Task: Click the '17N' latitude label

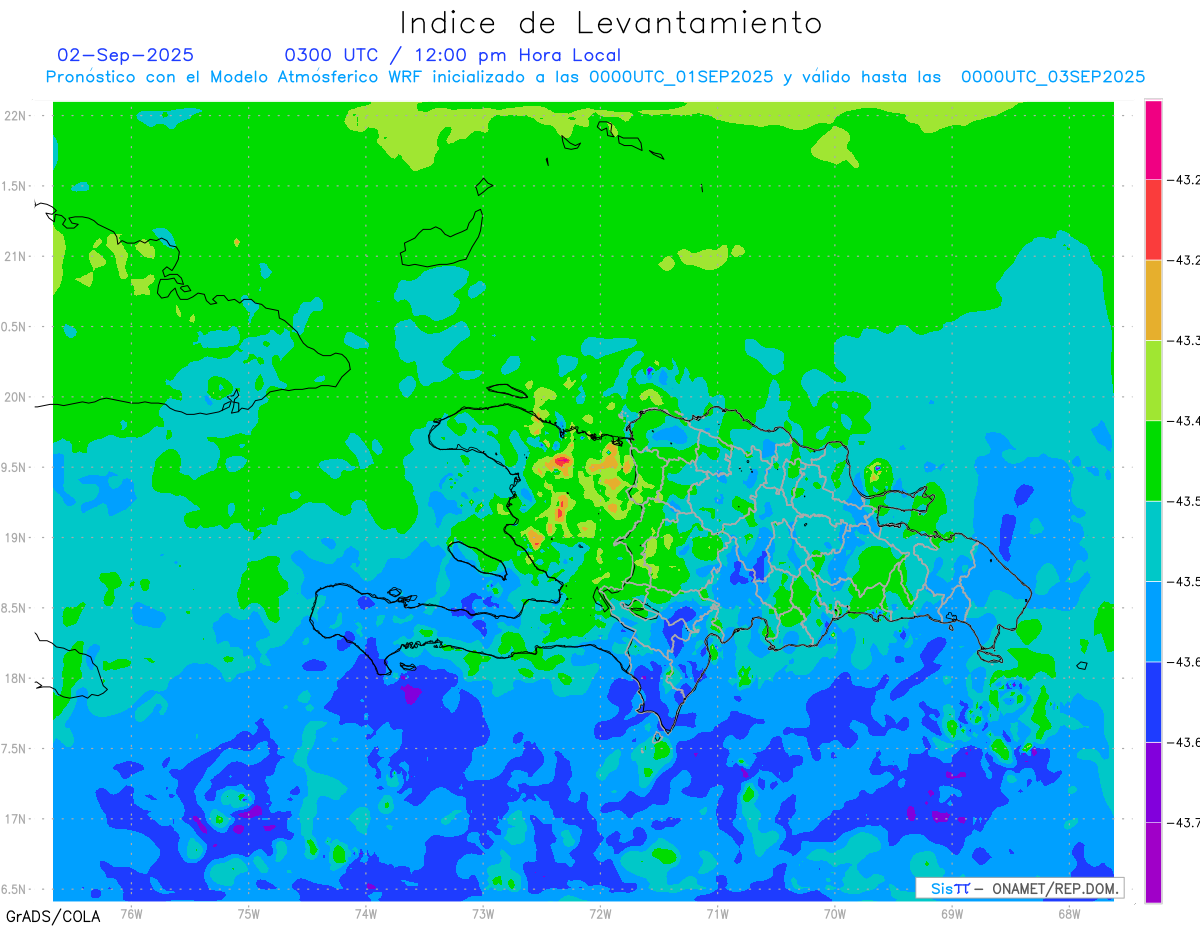Action: click(x=16, y=819)
